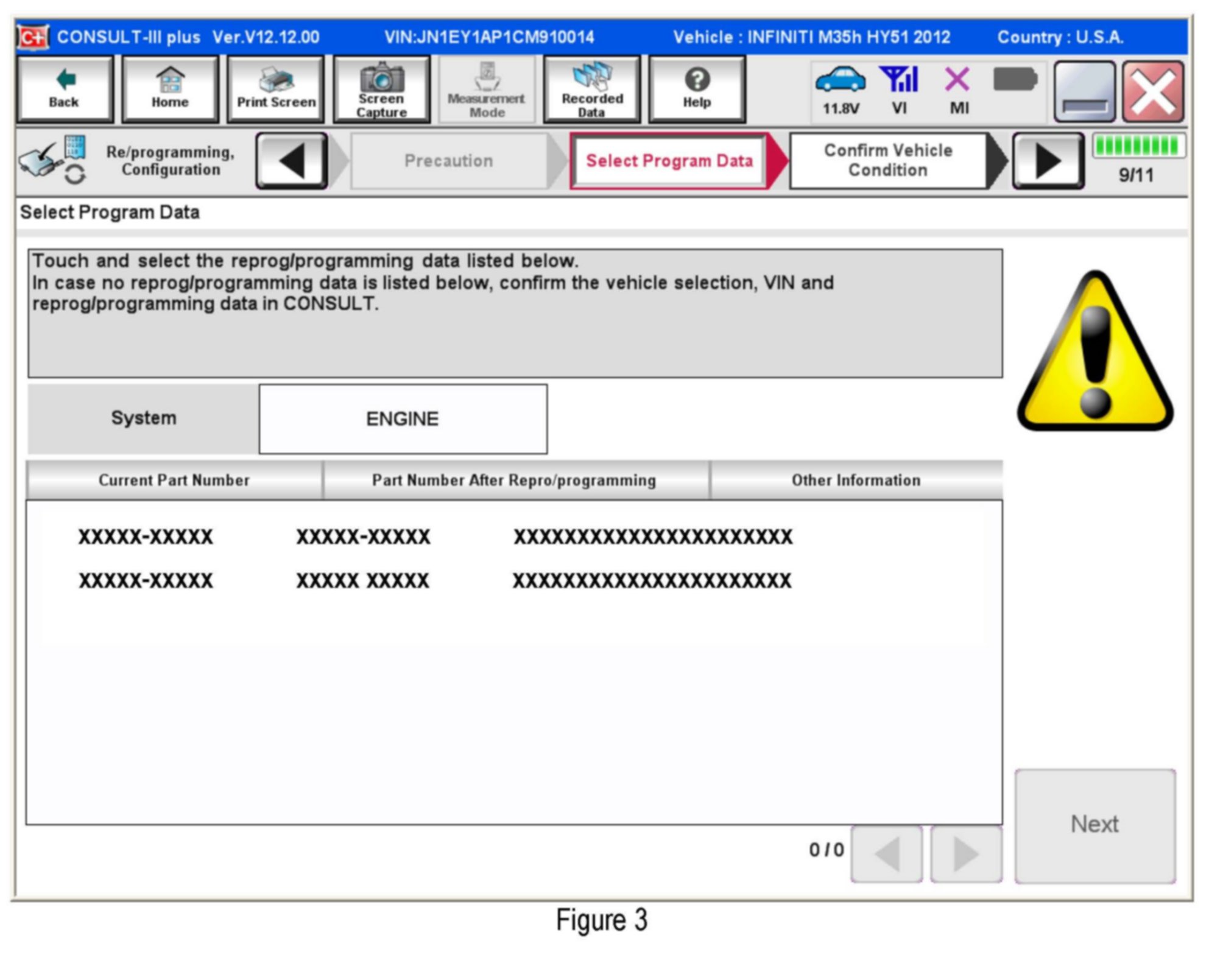Screen dimensions: 1209x980
Task: Click the yellow warning triangle icon
Action: tap(1094, 356)
